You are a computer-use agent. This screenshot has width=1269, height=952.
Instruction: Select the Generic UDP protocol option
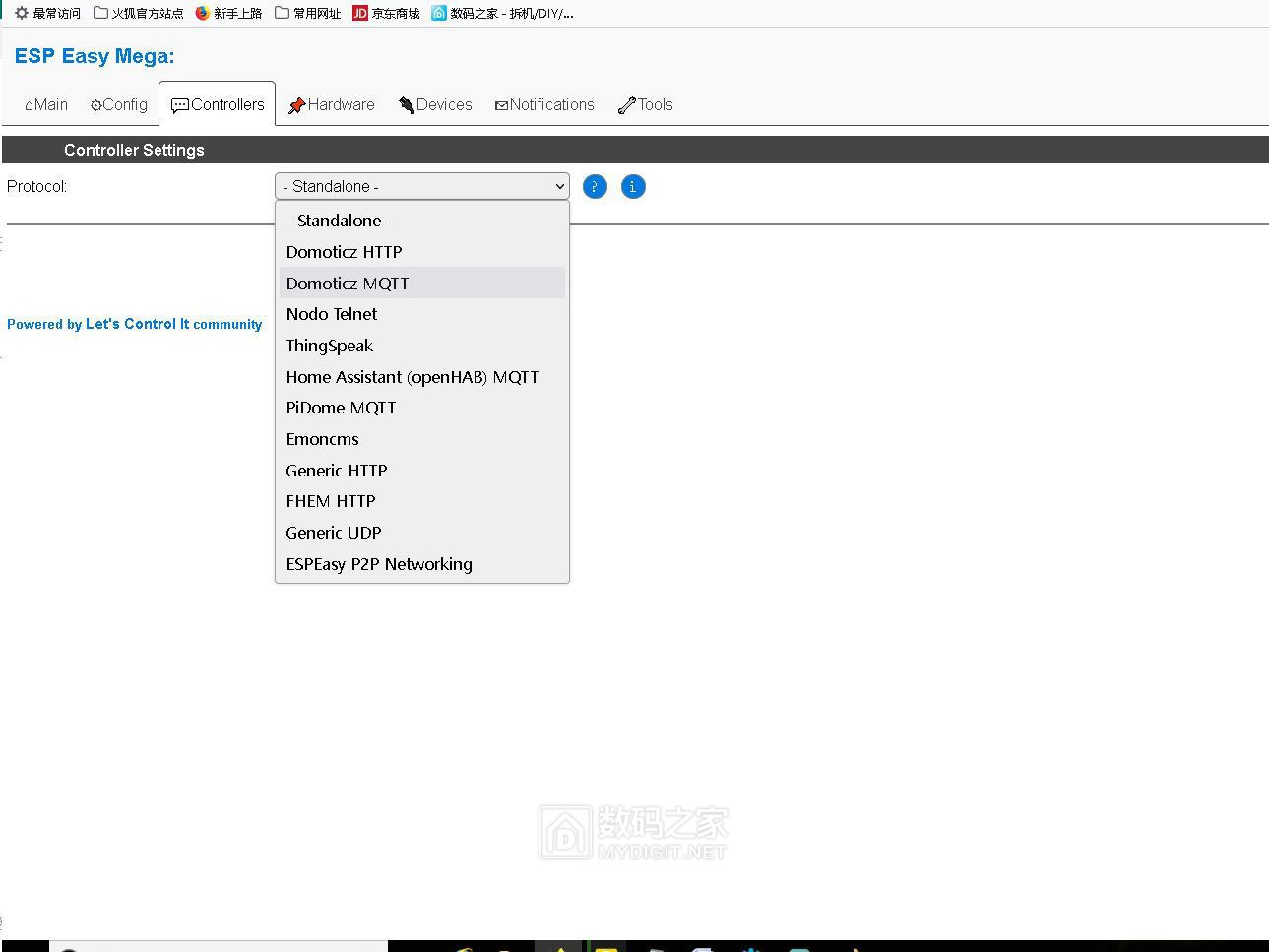[x=334, y=533]
